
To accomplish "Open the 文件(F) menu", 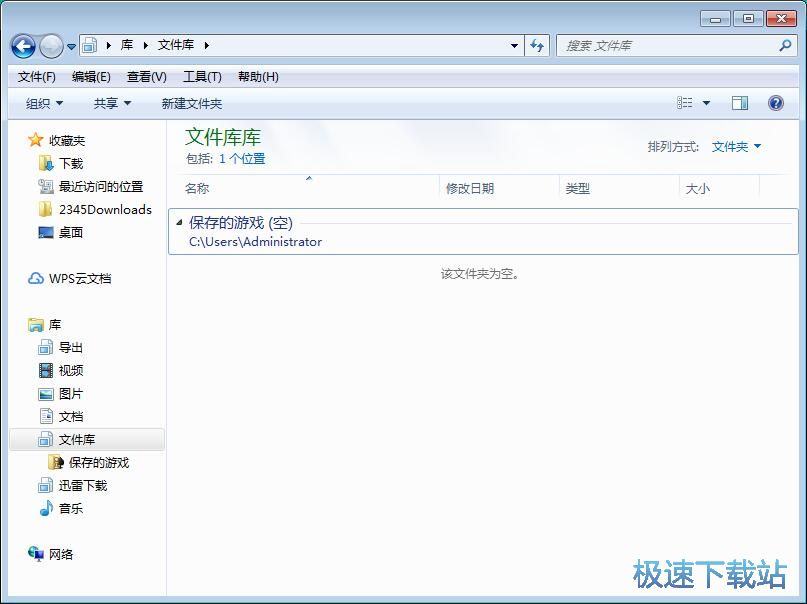I will click(37, 77).
